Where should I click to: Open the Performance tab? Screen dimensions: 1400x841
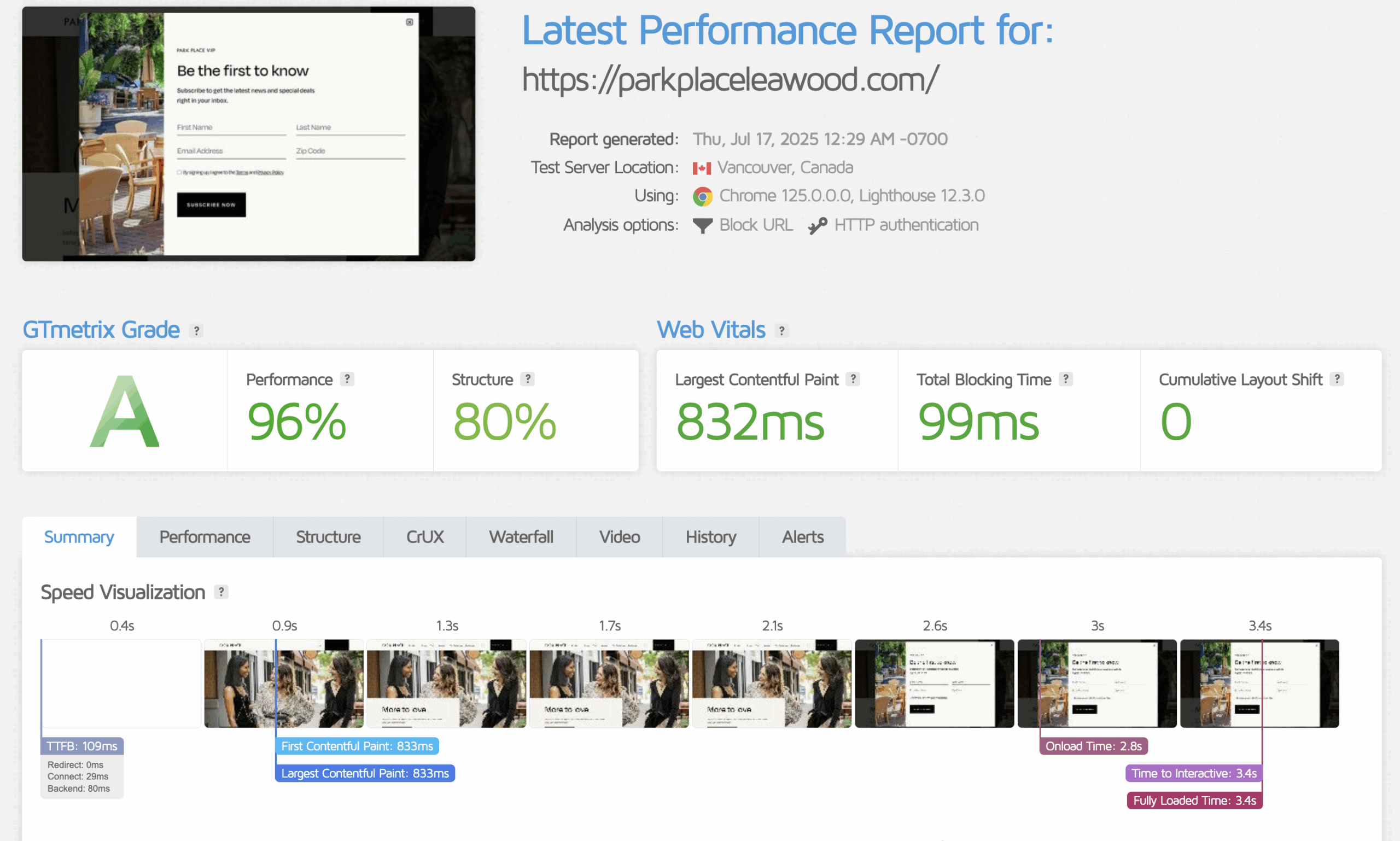(x=205, y=536)
